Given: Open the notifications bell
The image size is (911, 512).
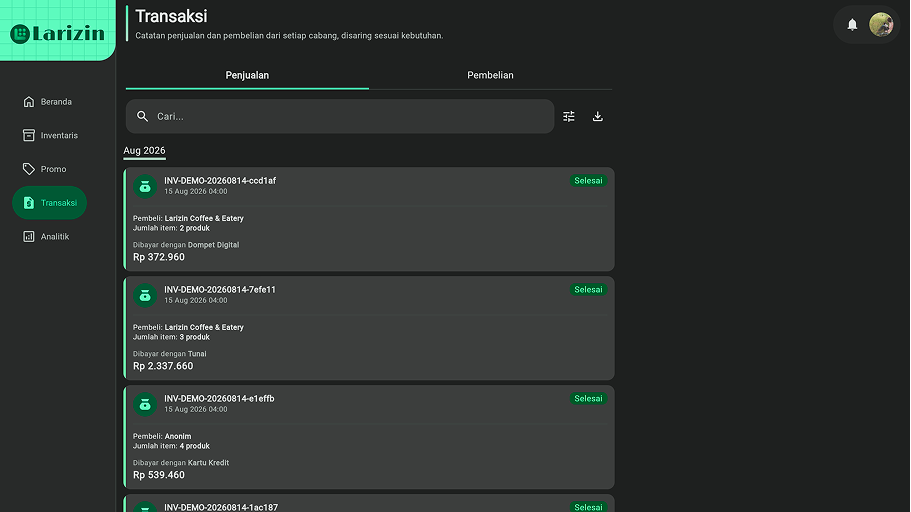Looking at the screenshot, I should (x=852, y=24).
